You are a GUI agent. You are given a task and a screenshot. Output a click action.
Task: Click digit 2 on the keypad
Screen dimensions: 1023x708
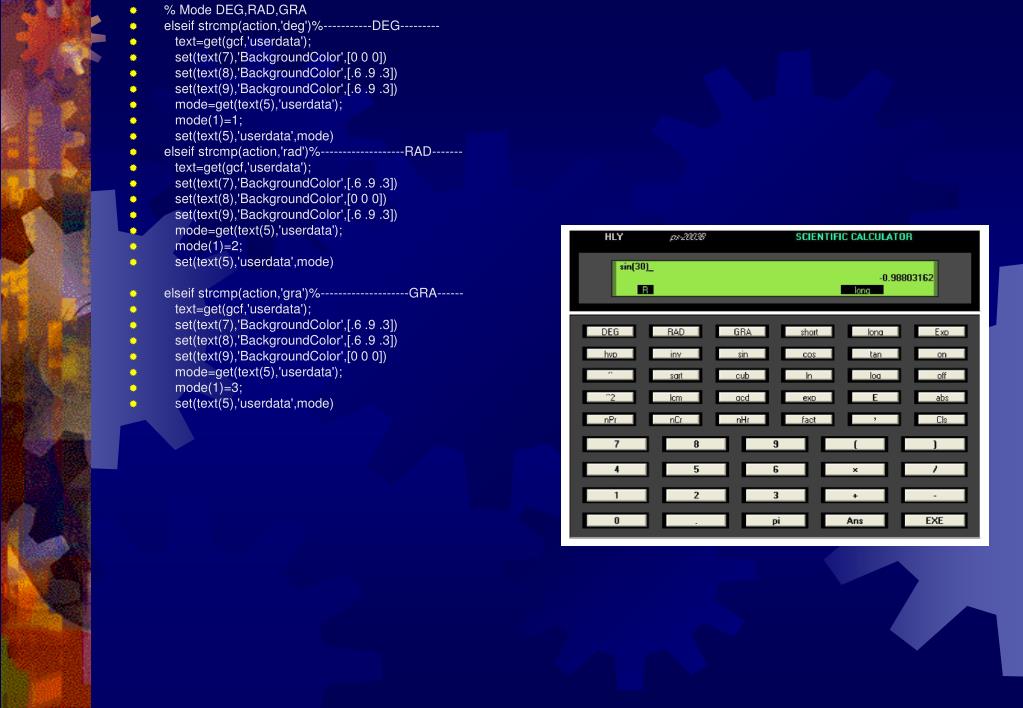pos(695,495)
